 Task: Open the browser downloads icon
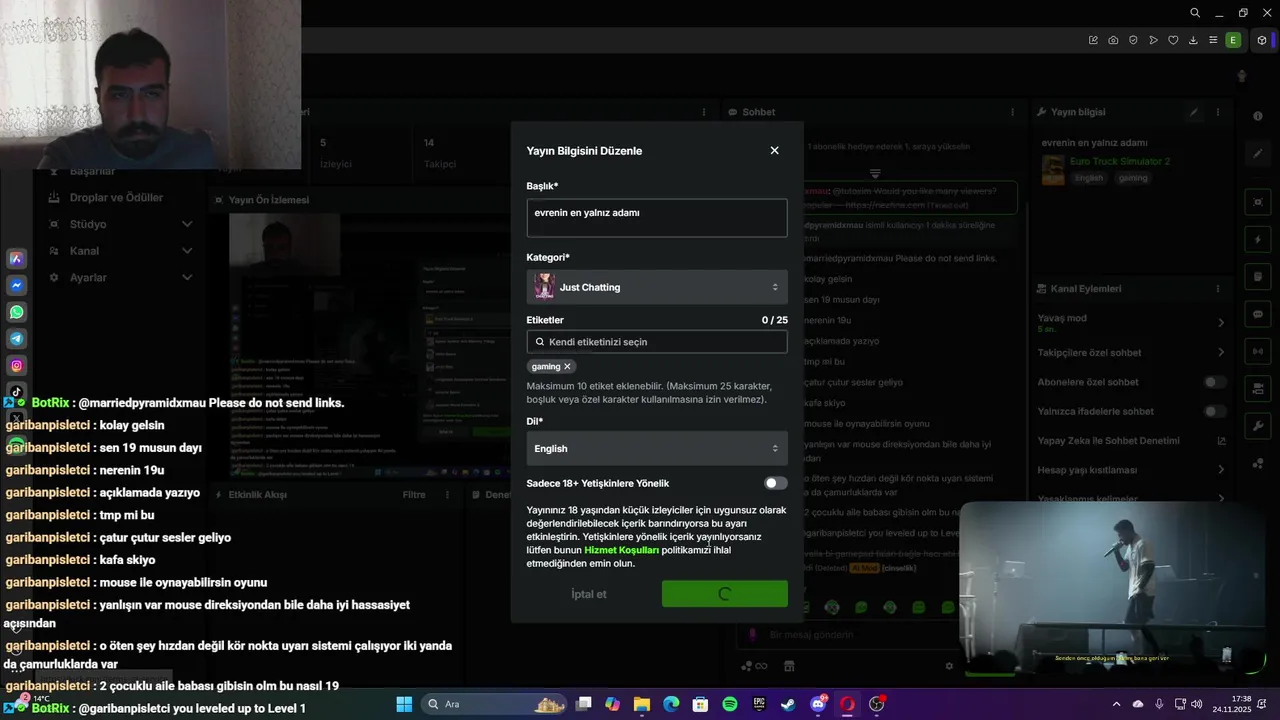(1193, 40)
